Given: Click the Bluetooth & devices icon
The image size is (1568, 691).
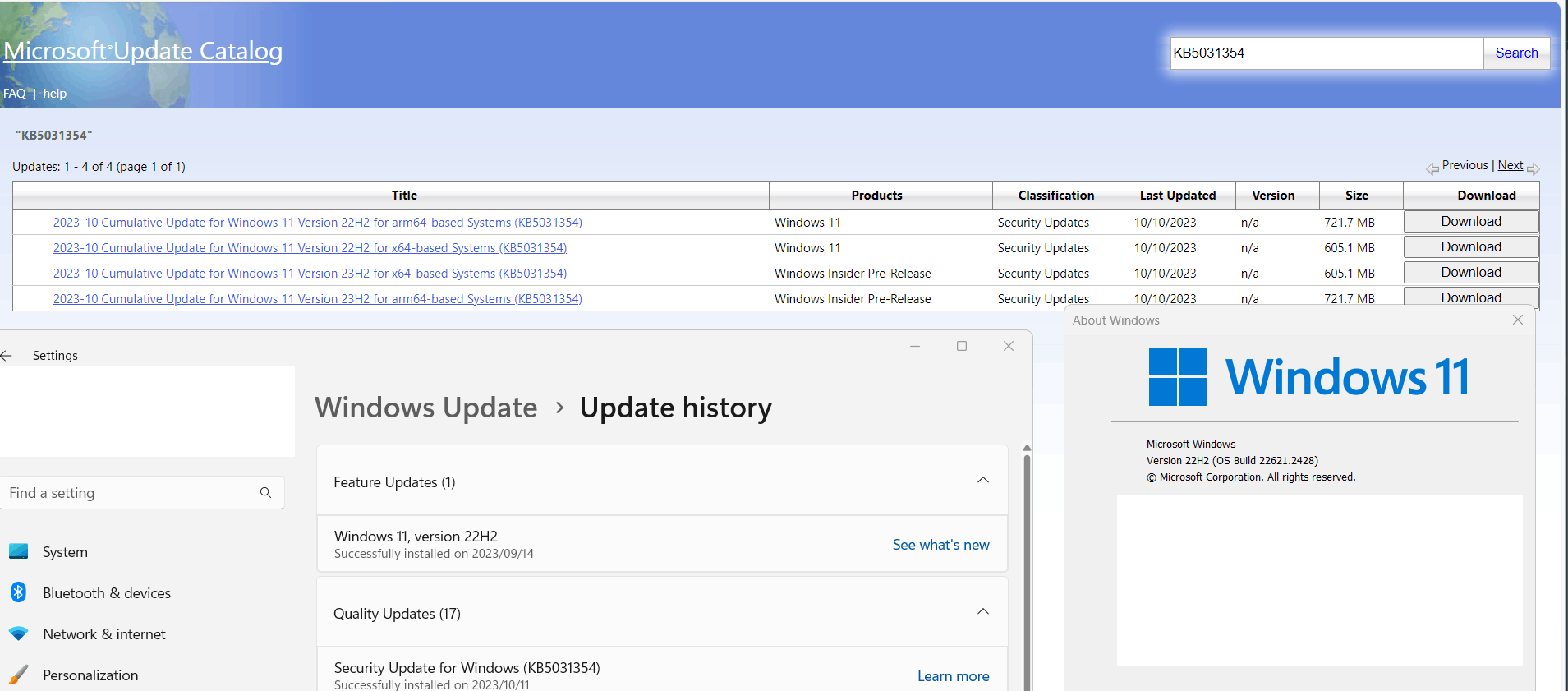Looking at the screenshot, I should [18, 592].
